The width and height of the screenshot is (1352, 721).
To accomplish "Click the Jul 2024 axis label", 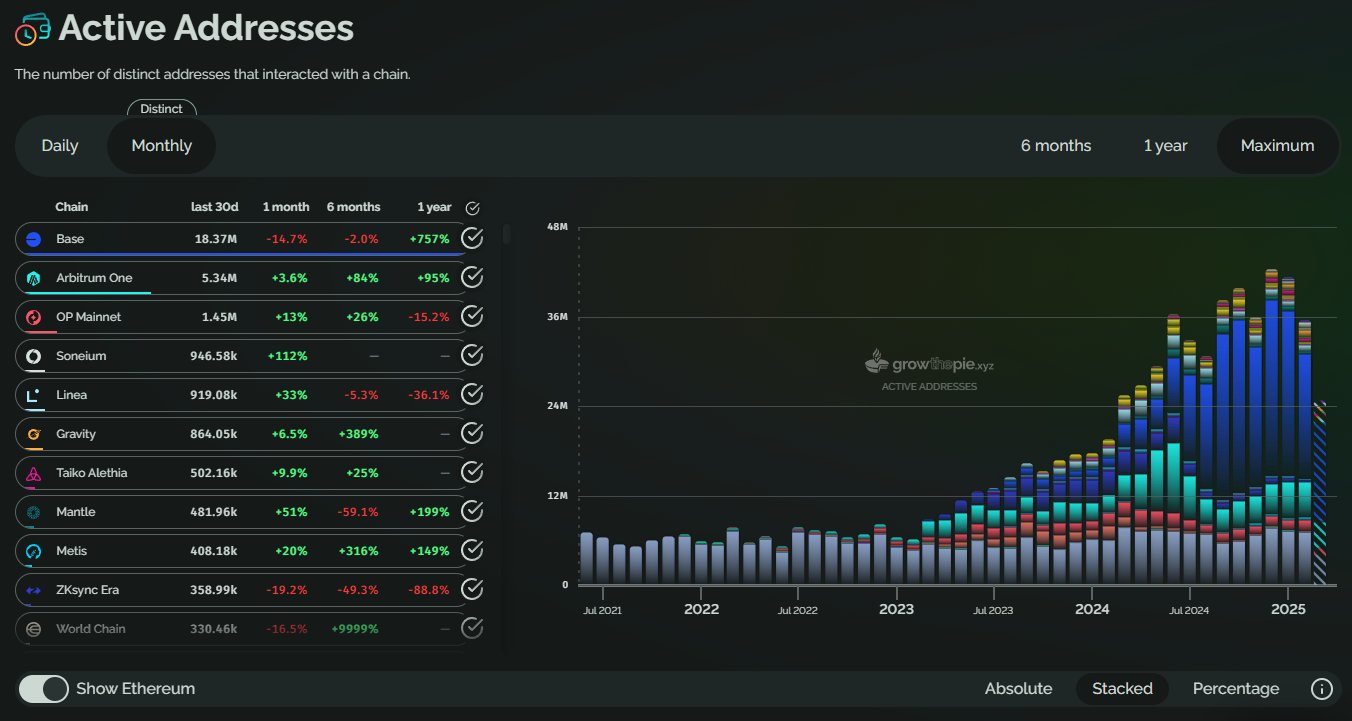I will coord(1190,609).
